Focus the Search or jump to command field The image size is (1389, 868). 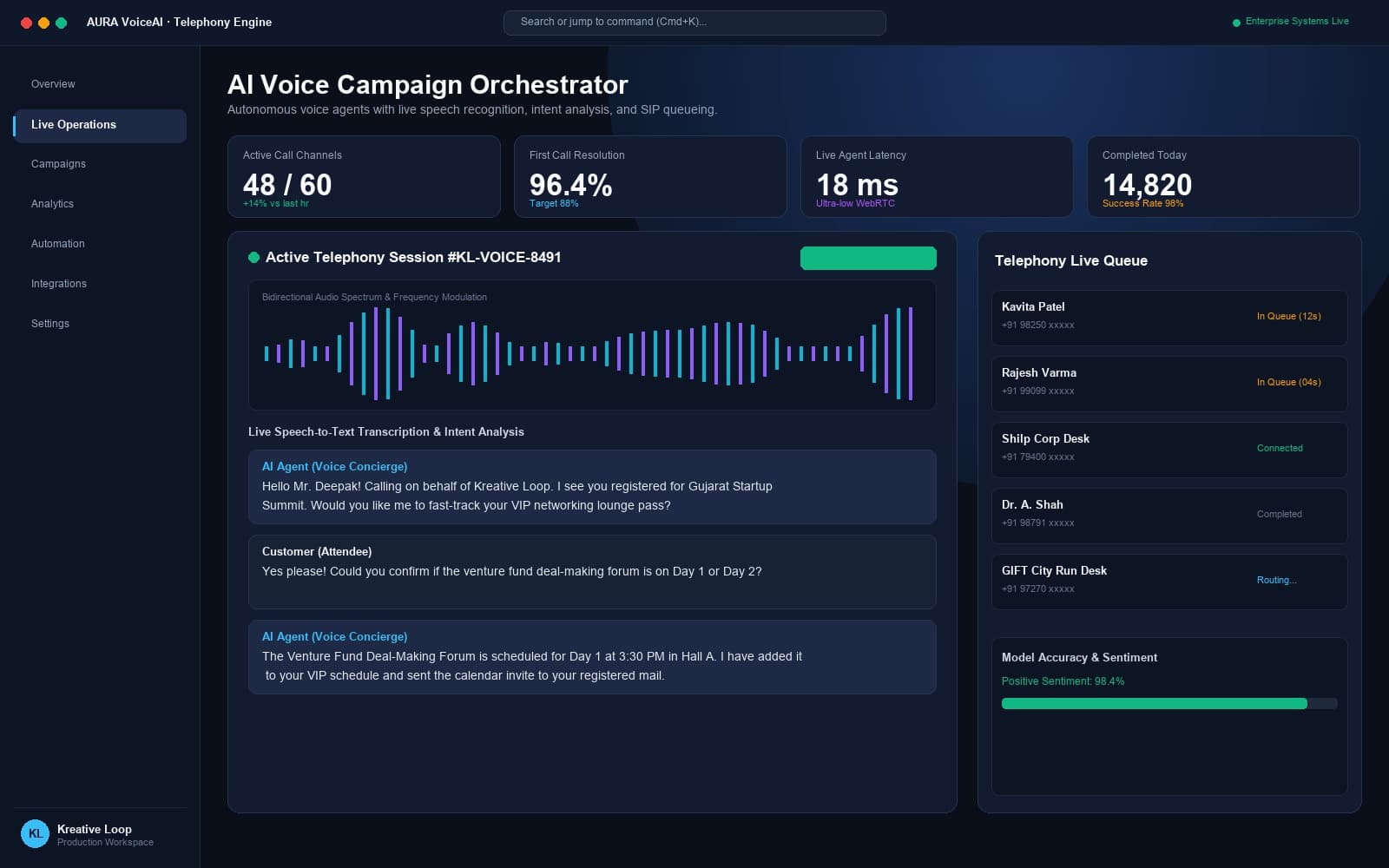point(694,22)
